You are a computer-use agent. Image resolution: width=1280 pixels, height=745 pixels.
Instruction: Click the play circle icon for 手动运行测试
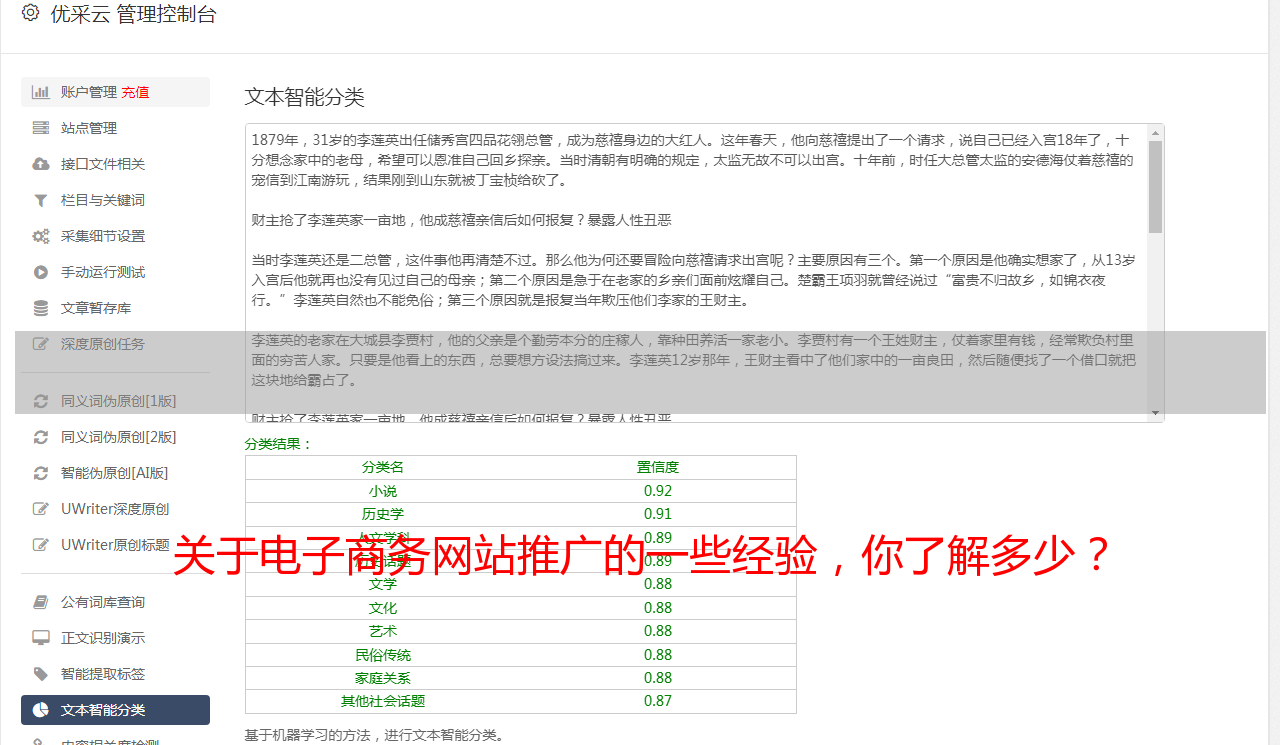pos(41,272)
